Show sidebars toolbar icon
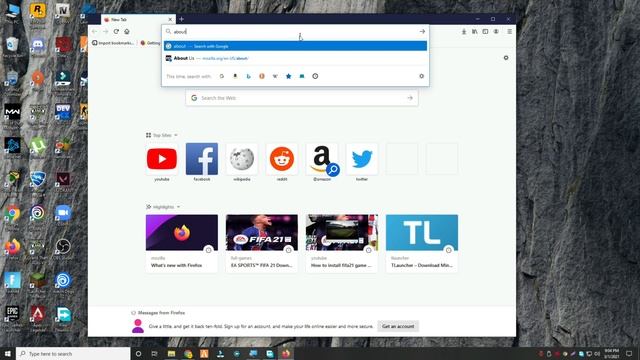Screen dimensions: 640x360 pos(485,31)
